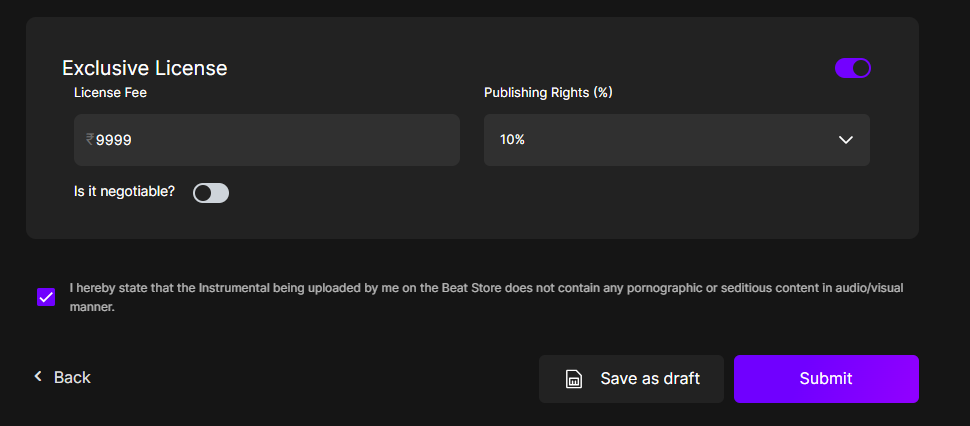Click the "Publishing Rights (%)" label
This screenshot has width=970, height=426.
coord(548,93)
